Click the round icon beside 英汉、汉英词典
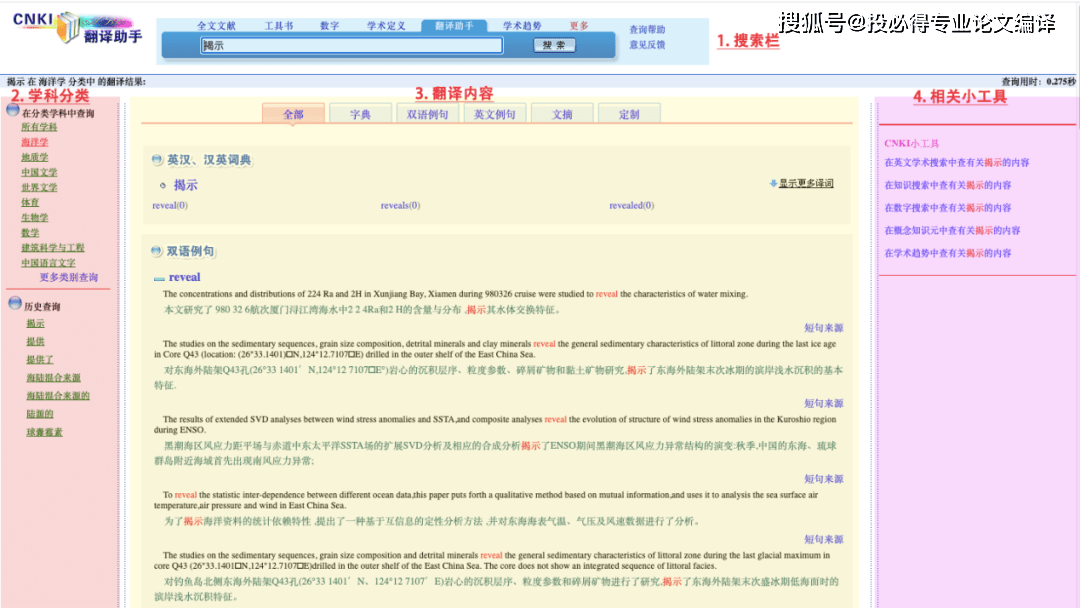Screen dimensions: 1080x608 pyautogui.click(x=157, y=159)
